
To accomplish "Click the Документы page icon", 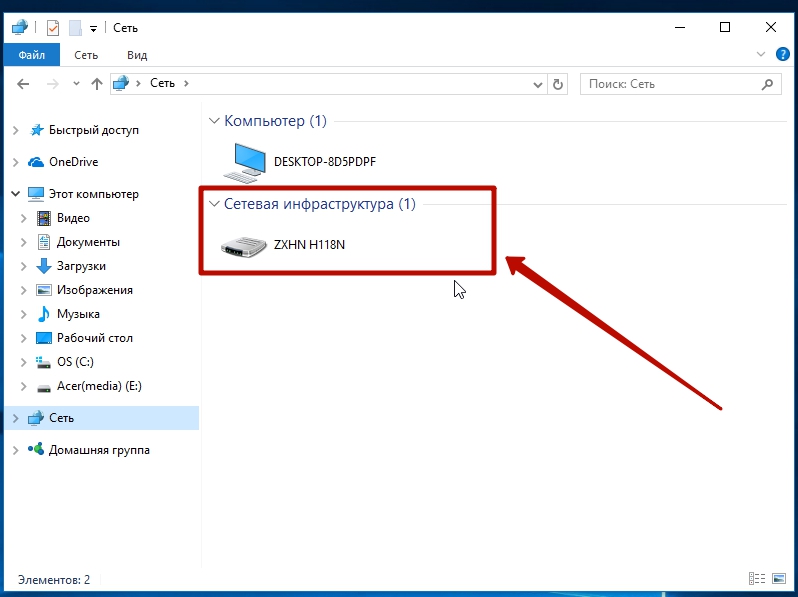I will point(44,242).
